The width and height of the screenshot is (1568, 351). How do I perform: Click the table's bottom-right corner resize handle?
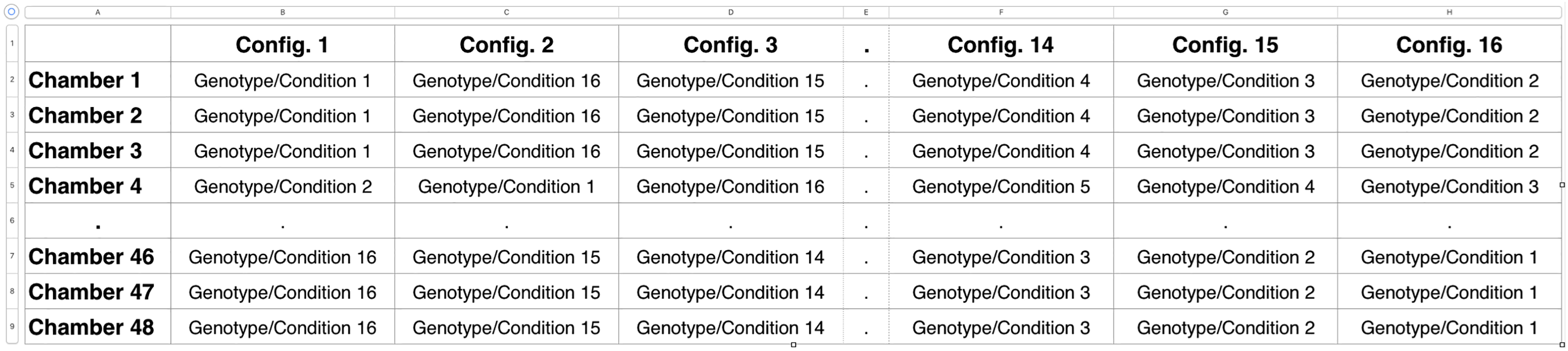[x=1562, y=345]
